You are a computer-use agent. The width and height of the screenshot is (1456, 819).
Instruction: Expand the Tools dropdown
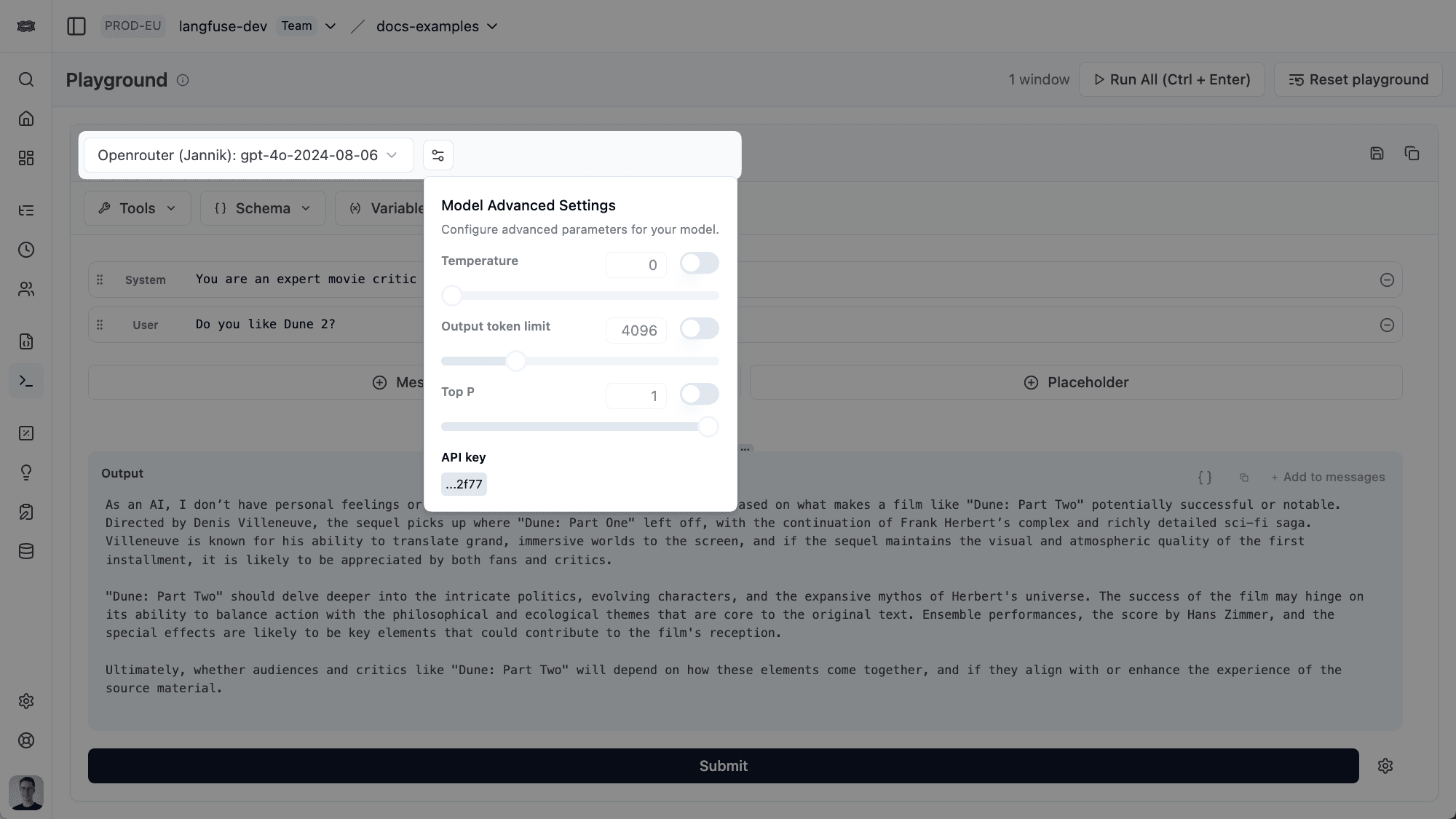(x=138, y=208)
